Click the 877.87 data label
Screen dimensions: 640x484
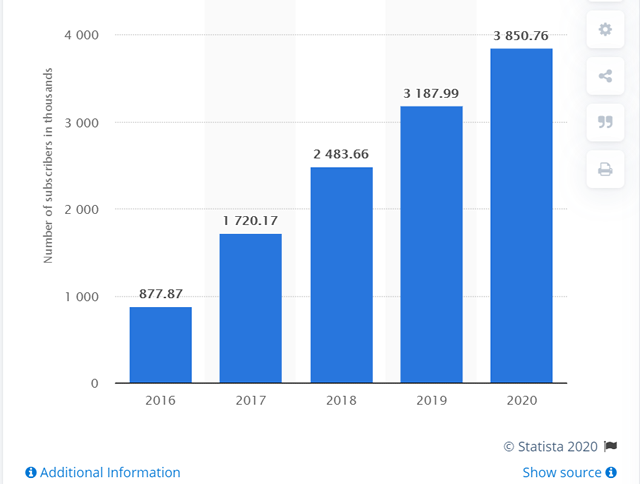pos(160,295)
